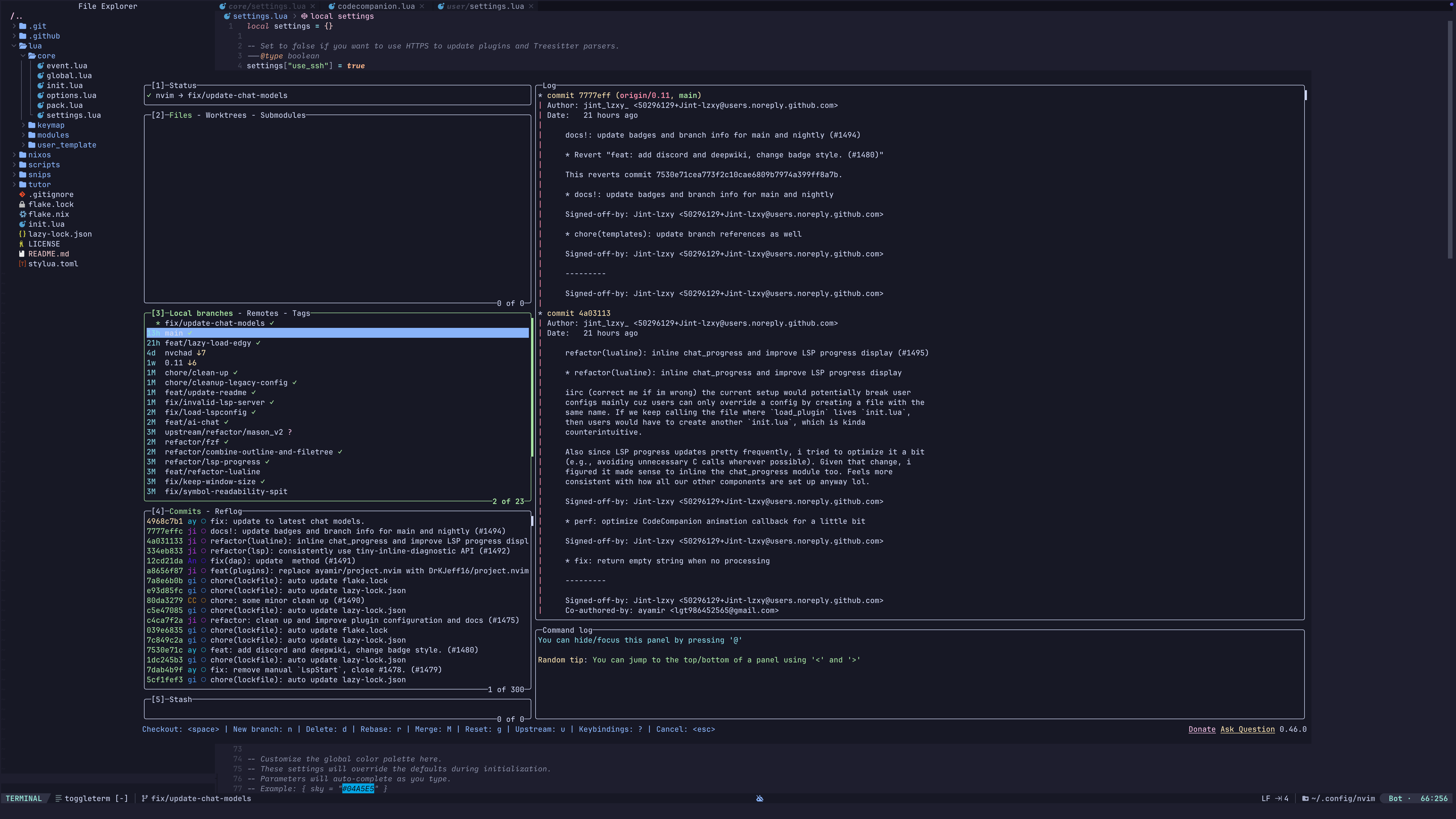Viewport: 1456px width, 819px height.
Task: Click the lazy-lock.json braces icon
Action: tap(22, 234)
